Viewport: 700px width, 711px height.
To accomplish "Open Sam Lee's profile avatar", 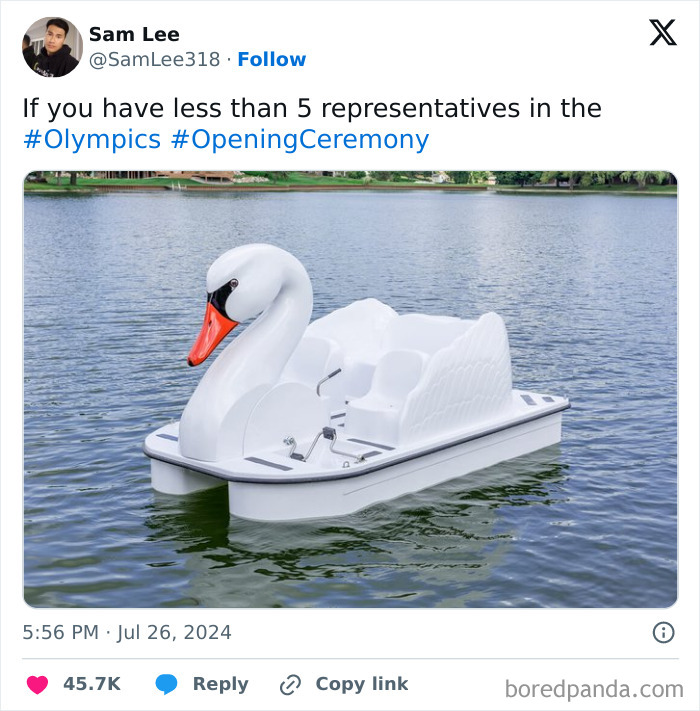I will pyautogui.click(x=53, y=47).
